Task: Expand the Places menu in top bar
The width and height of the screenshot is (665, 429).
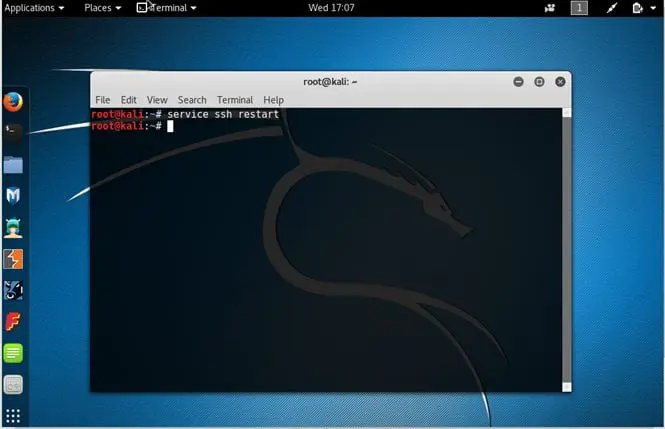Action: pos(103,8)
